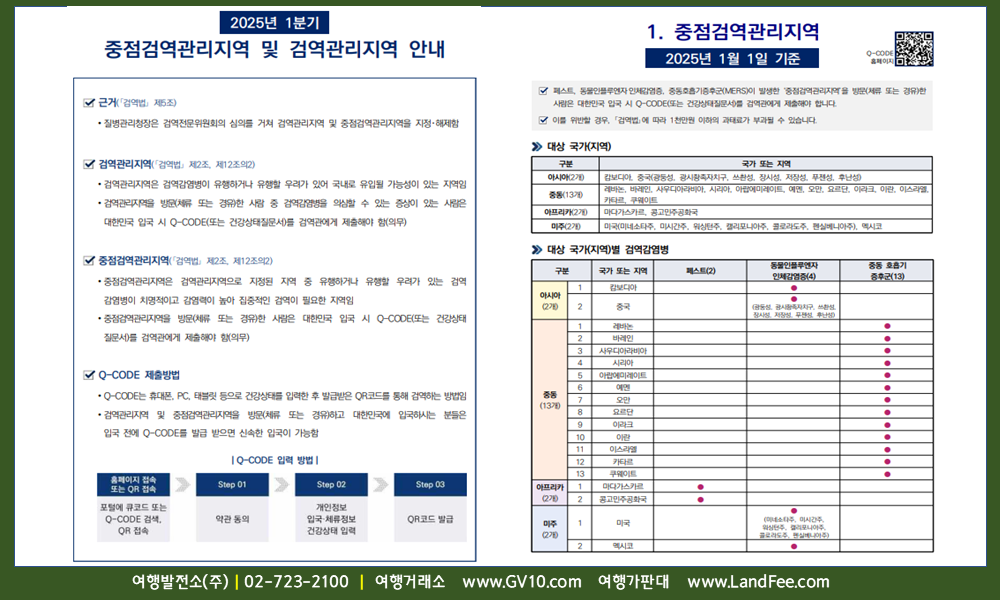This screenshot has height=600, width=1000.
Task: Toggle the checkbox before 이를 위반할 경우
Action: (x=543, y=120)
